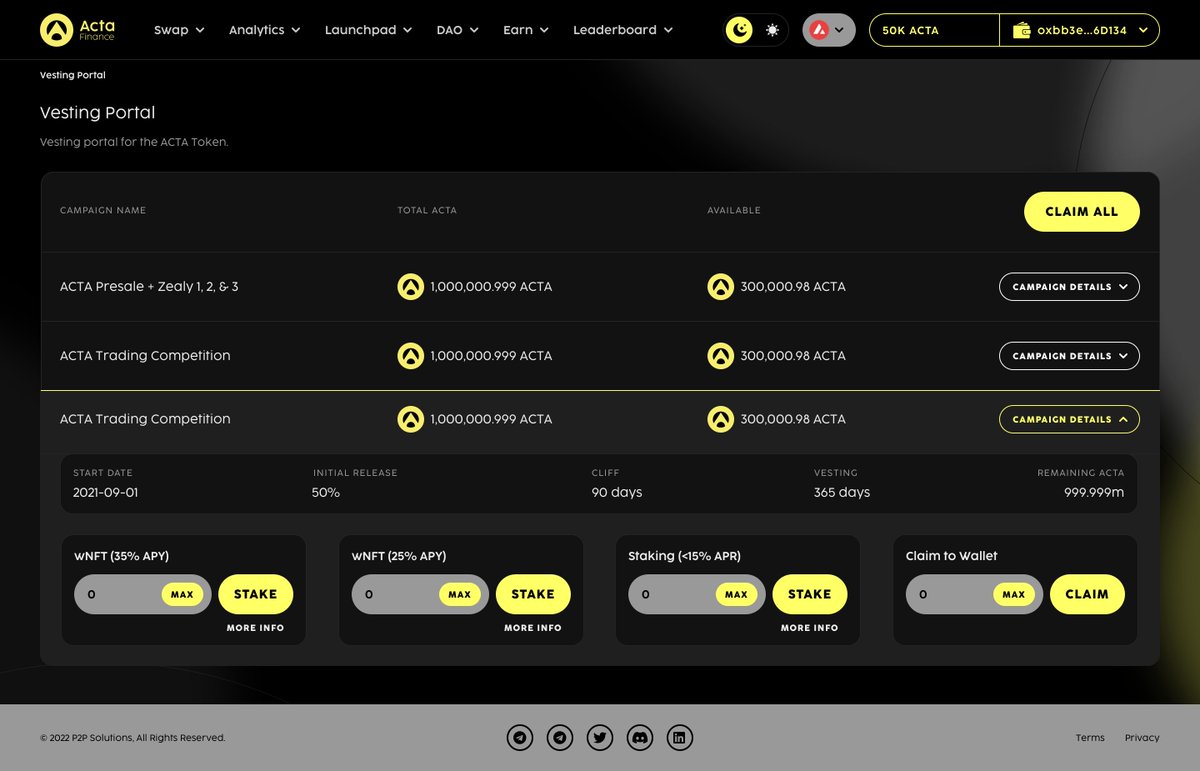The image size is (1200, 771).
Task: Click the 50K ACTA balance
Action: click(x=934, y=30)
